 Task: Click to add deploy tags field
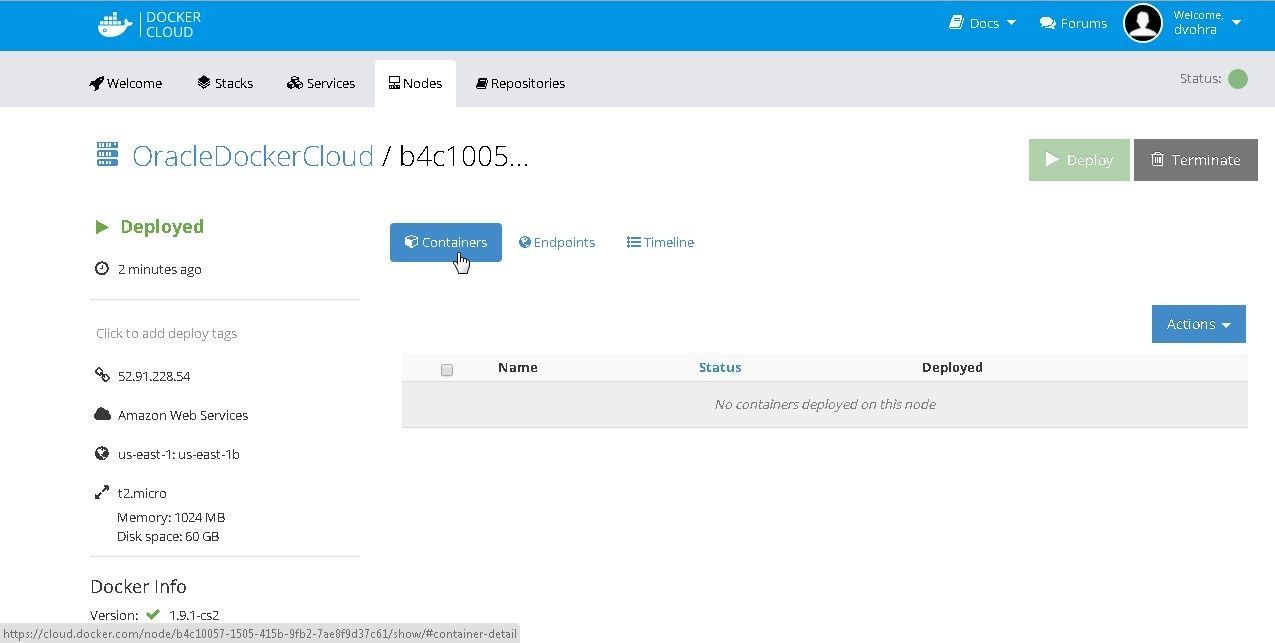(x=167, y=333)
